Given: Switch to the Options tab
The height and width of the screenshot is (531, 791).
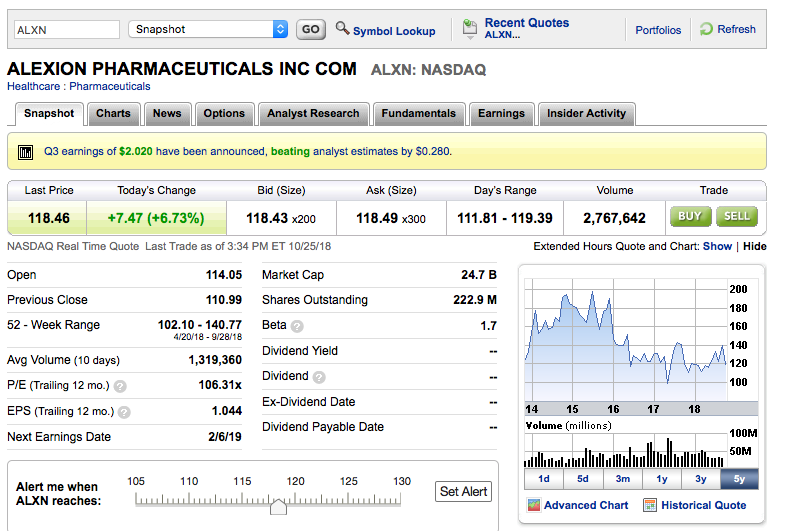Looking at the screenshot, I should pos(224,113).
